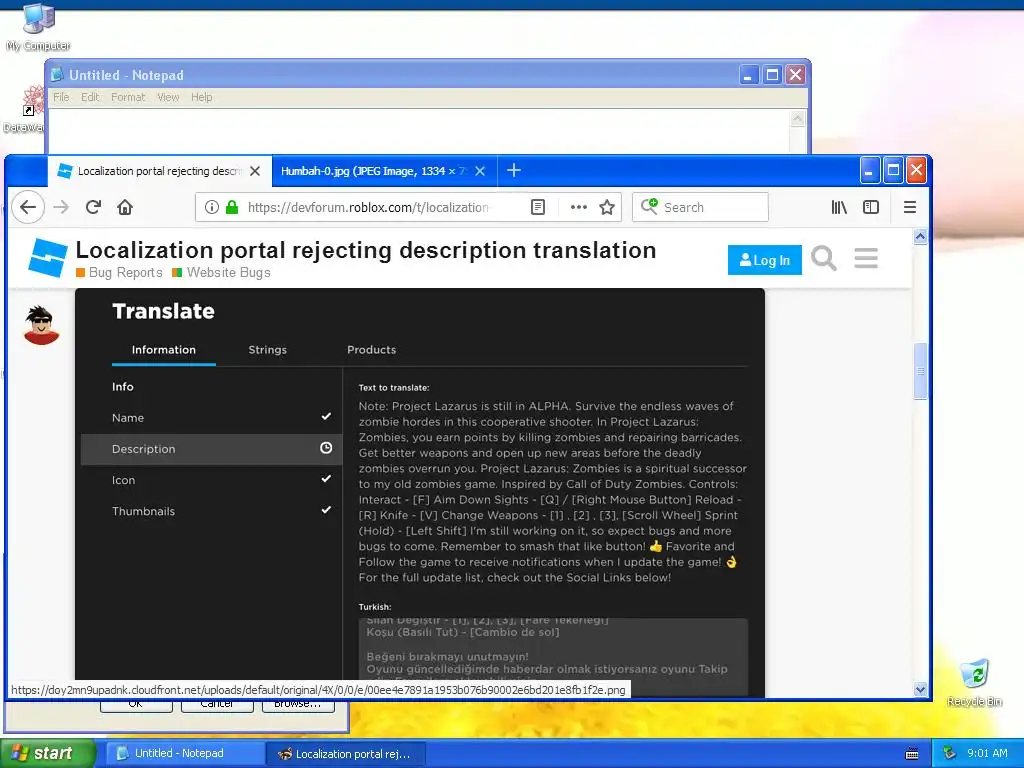1024x768 pixels.
Task: Click inside the Notepad text area
Action: tap(419, 131)
